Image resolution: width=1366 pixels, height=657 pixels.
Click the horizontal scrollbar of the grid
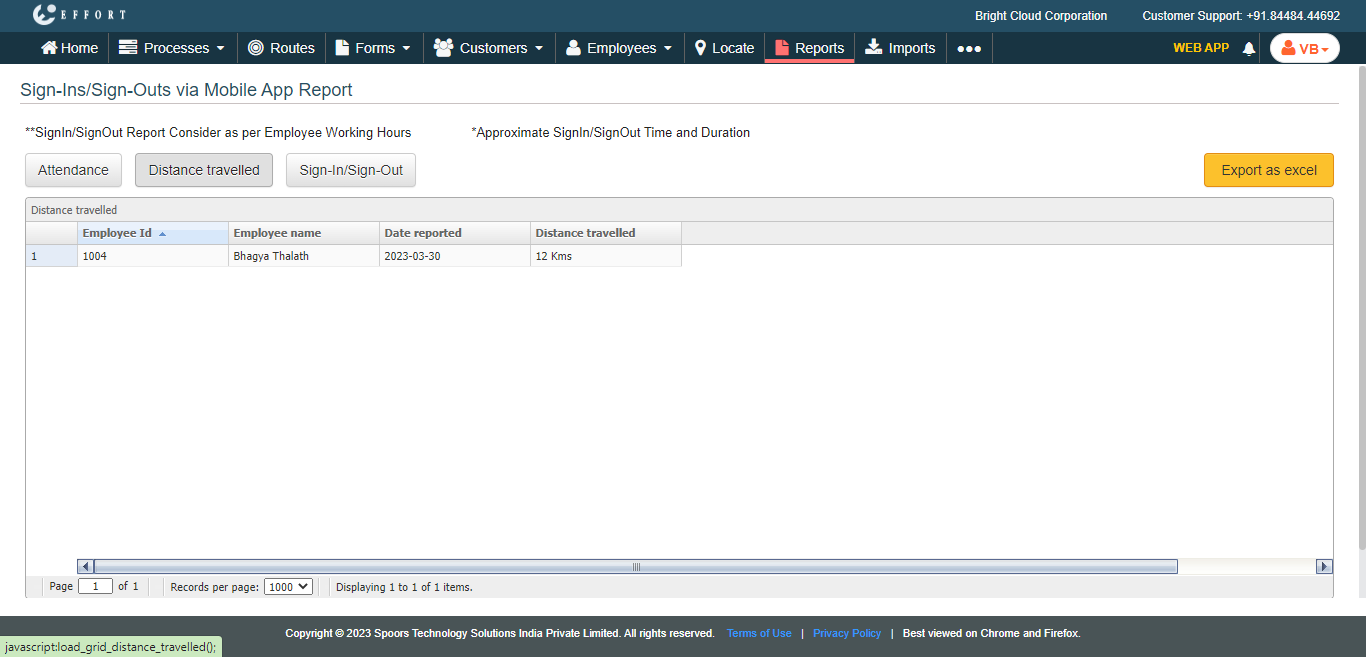pos(635,566)
